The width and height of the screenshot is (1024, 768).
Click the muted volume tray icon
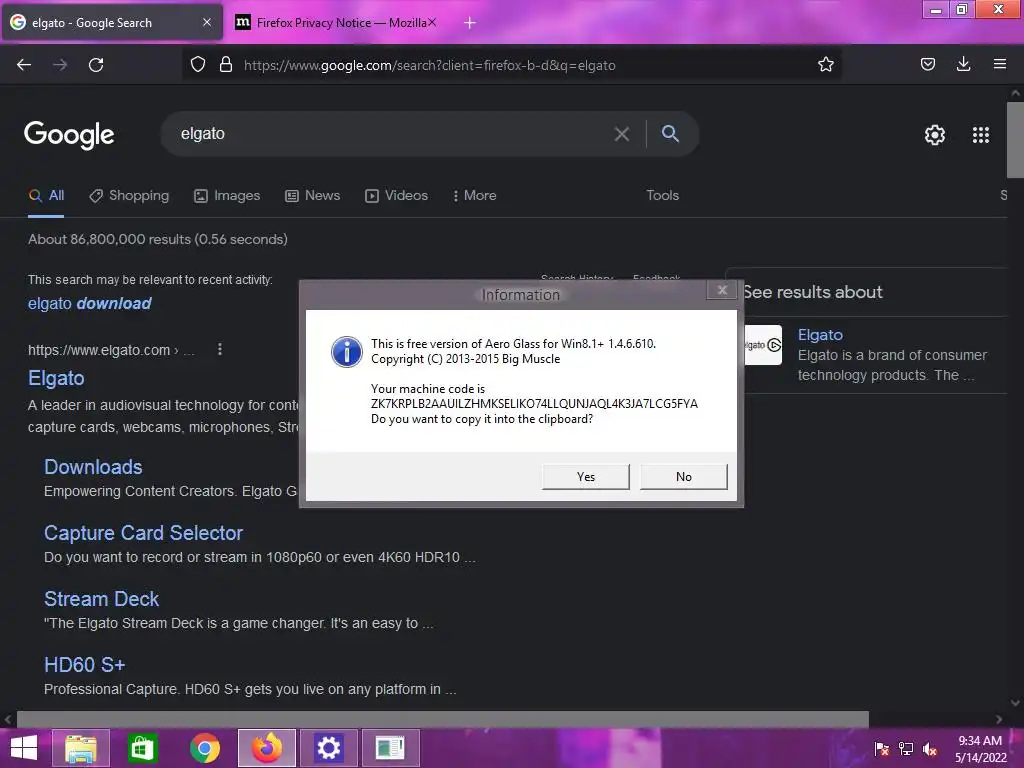click(x=930, y=749)
